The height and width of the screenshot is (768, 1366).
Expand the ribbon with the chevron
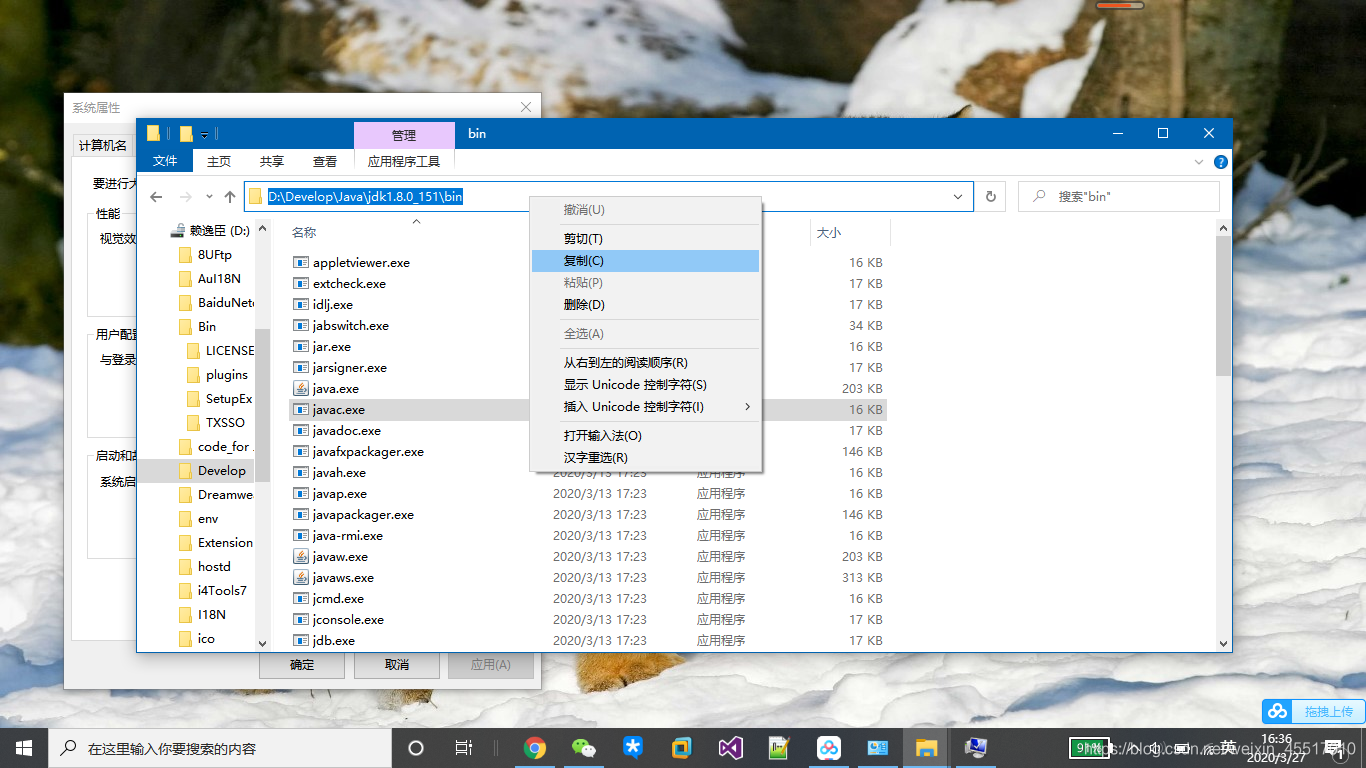pos(1200,162)
